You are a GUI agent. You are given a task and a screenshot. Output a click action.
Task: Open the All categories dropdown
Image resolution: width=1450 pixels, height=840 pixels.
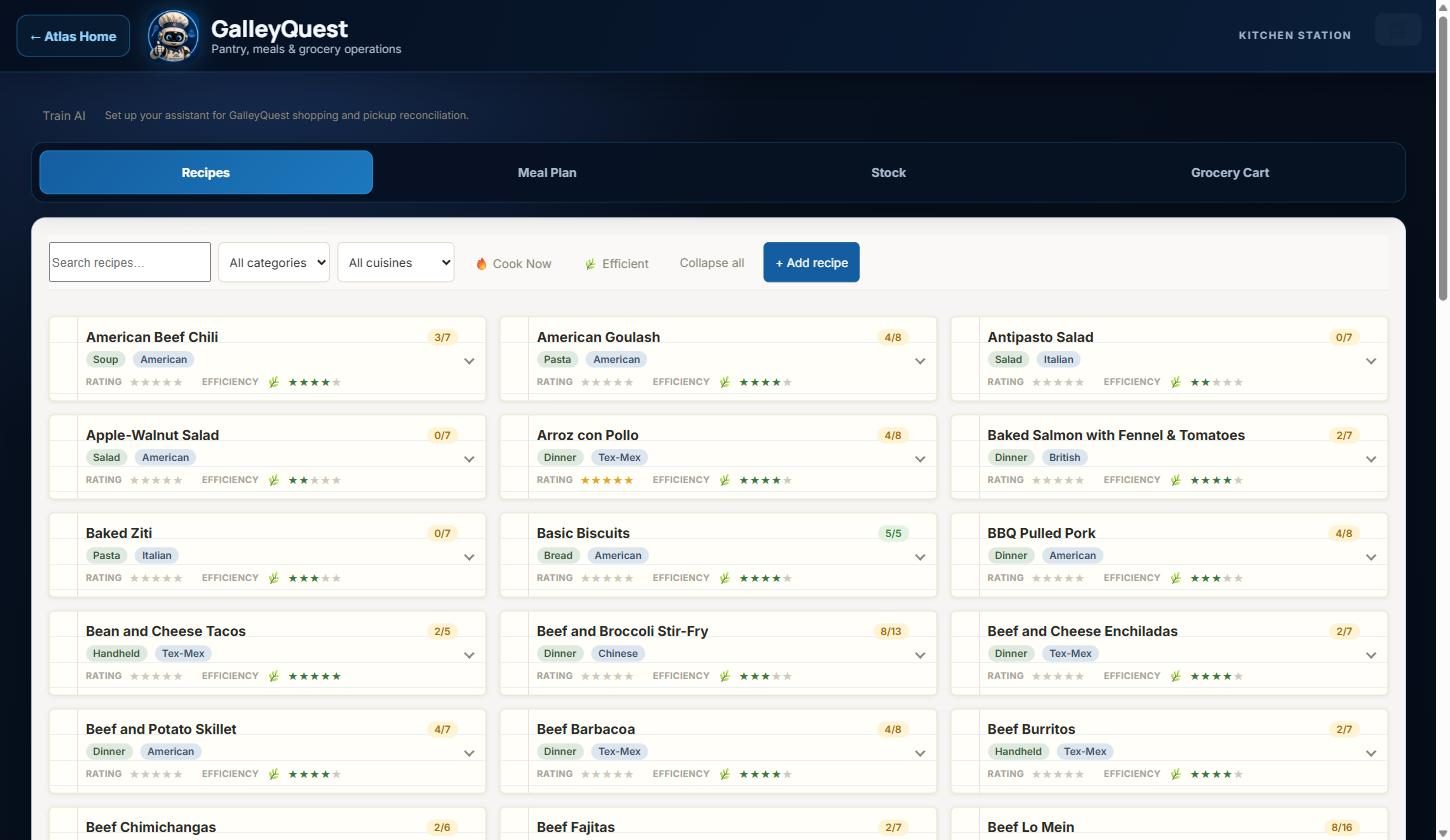[274, 262]
